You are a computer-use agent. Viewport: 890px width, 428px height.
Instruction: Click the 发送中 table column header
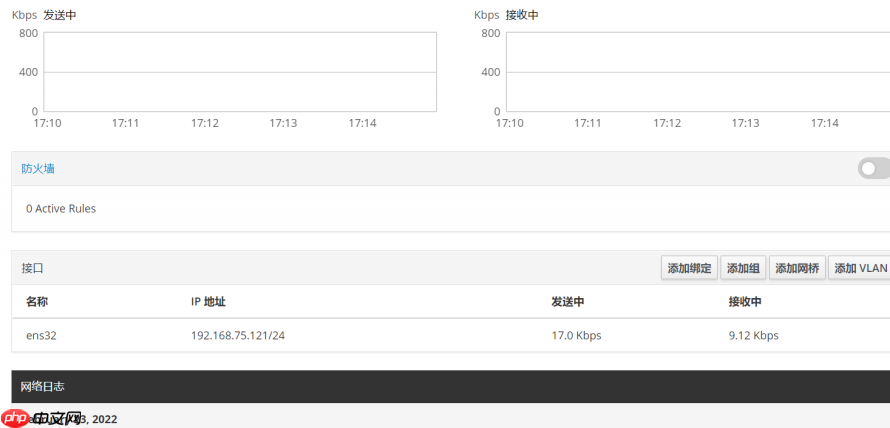coord(567,302)
